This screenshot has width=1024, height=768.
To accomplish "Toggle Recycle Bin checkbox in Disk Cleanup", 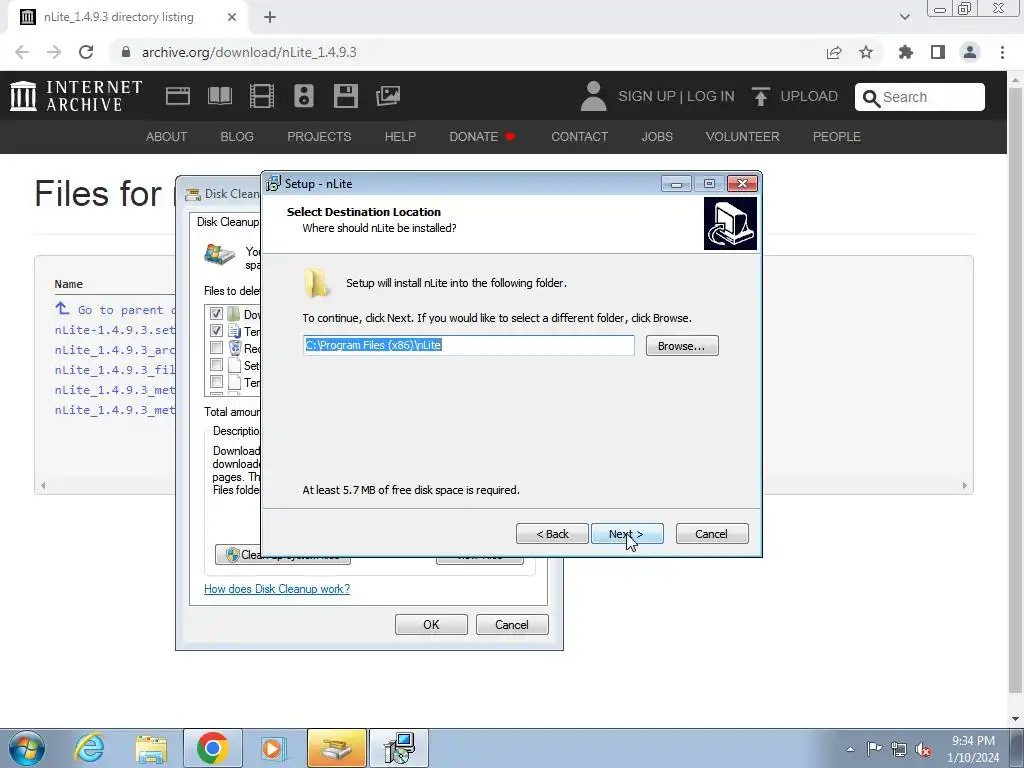I will 216,348.
